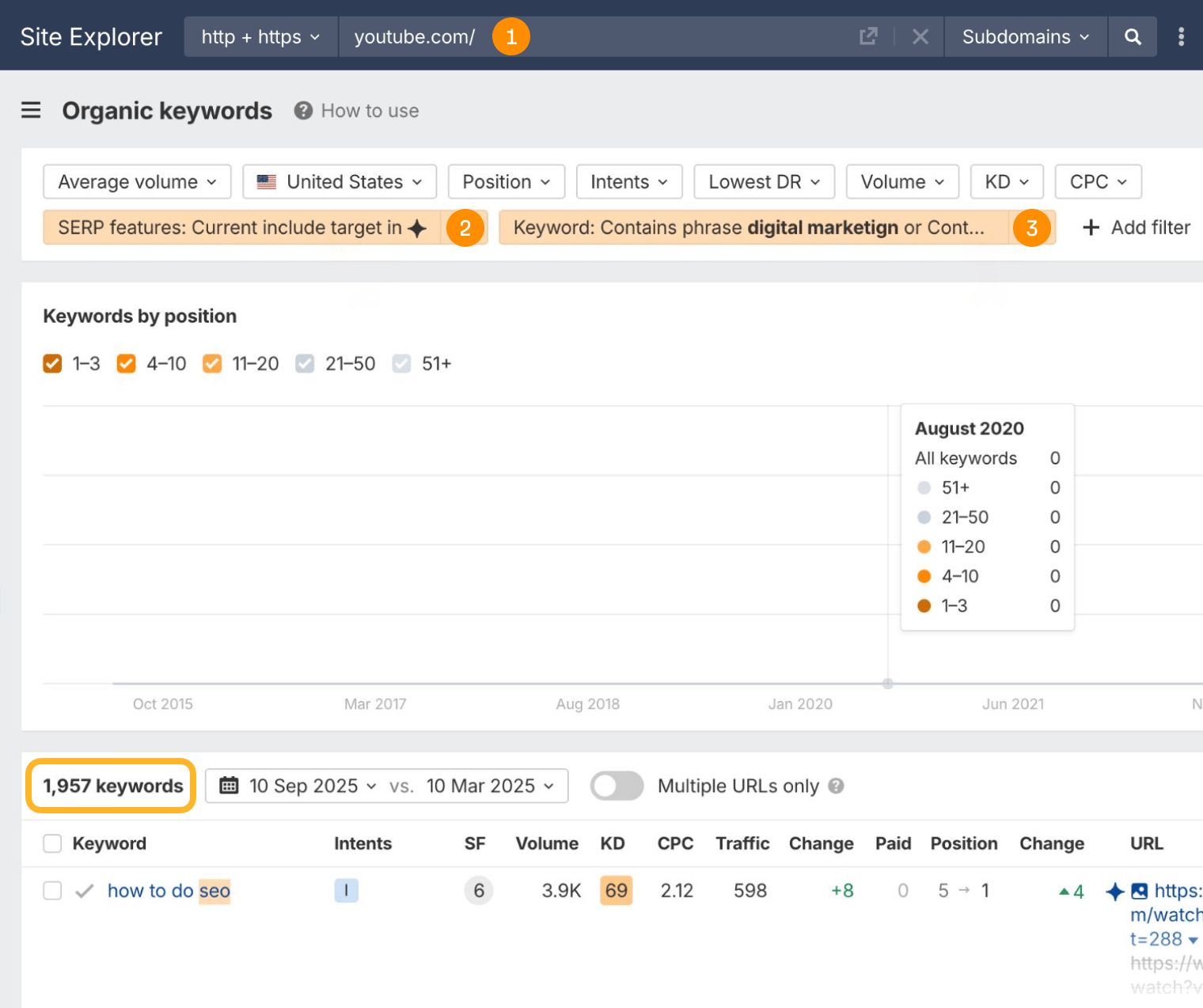Open the calendar icon date picker
This screenshot has height=1008, width=1203.
point(229,786)
